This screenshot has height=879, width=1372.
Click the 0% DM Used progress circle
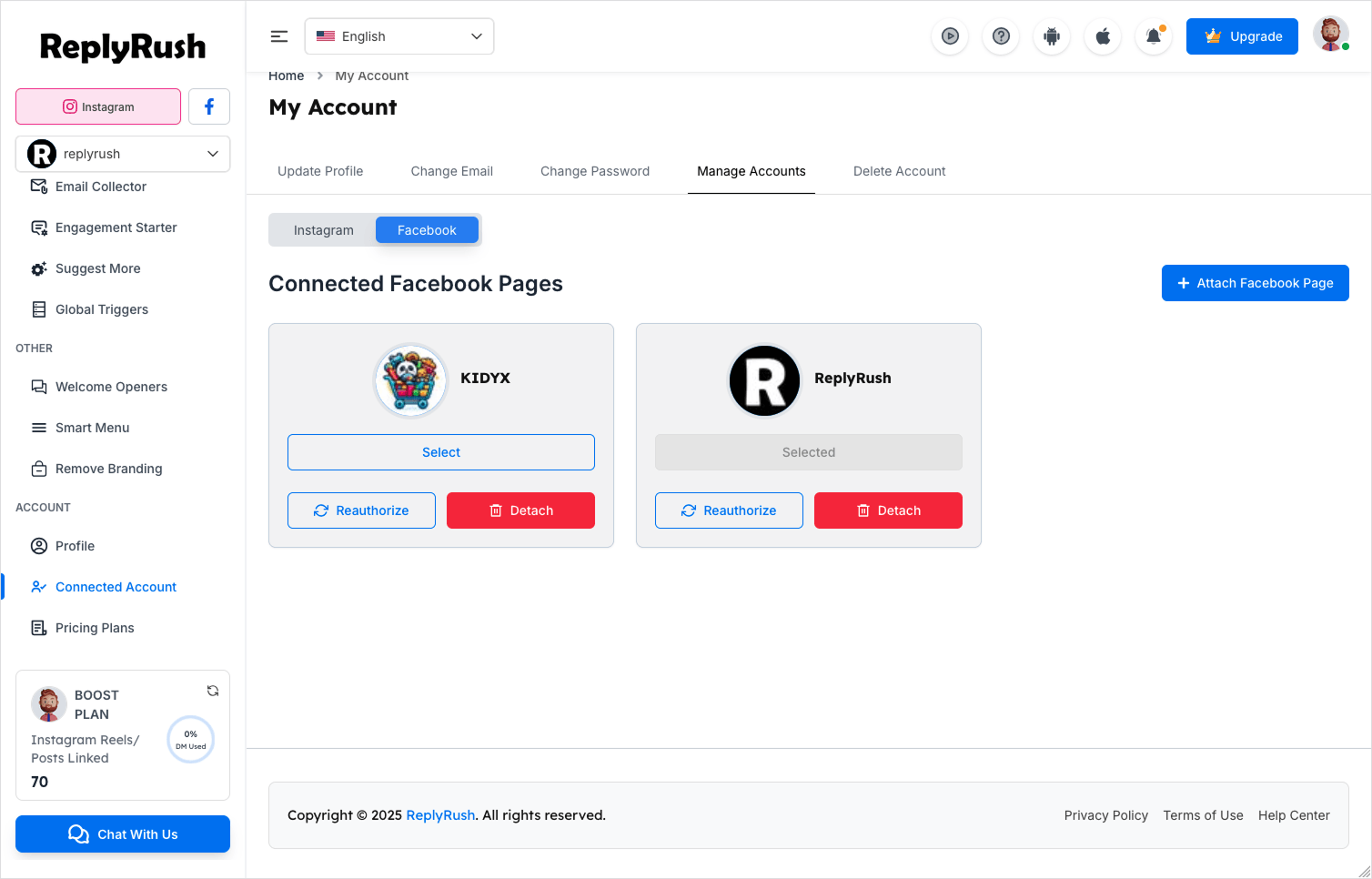[191, 739]
